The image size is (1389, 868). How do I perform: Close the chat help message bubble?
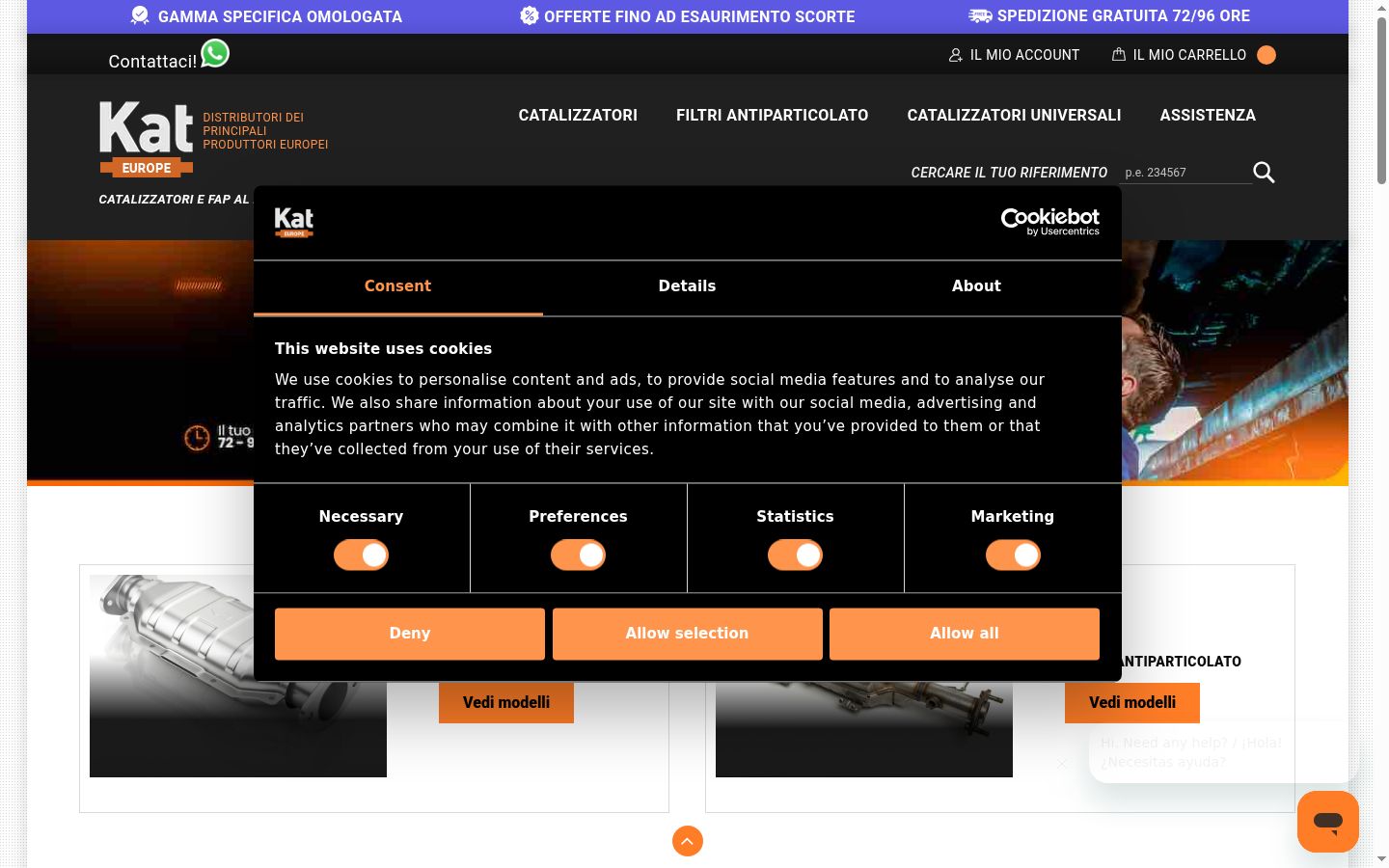tap(1062, 764)
